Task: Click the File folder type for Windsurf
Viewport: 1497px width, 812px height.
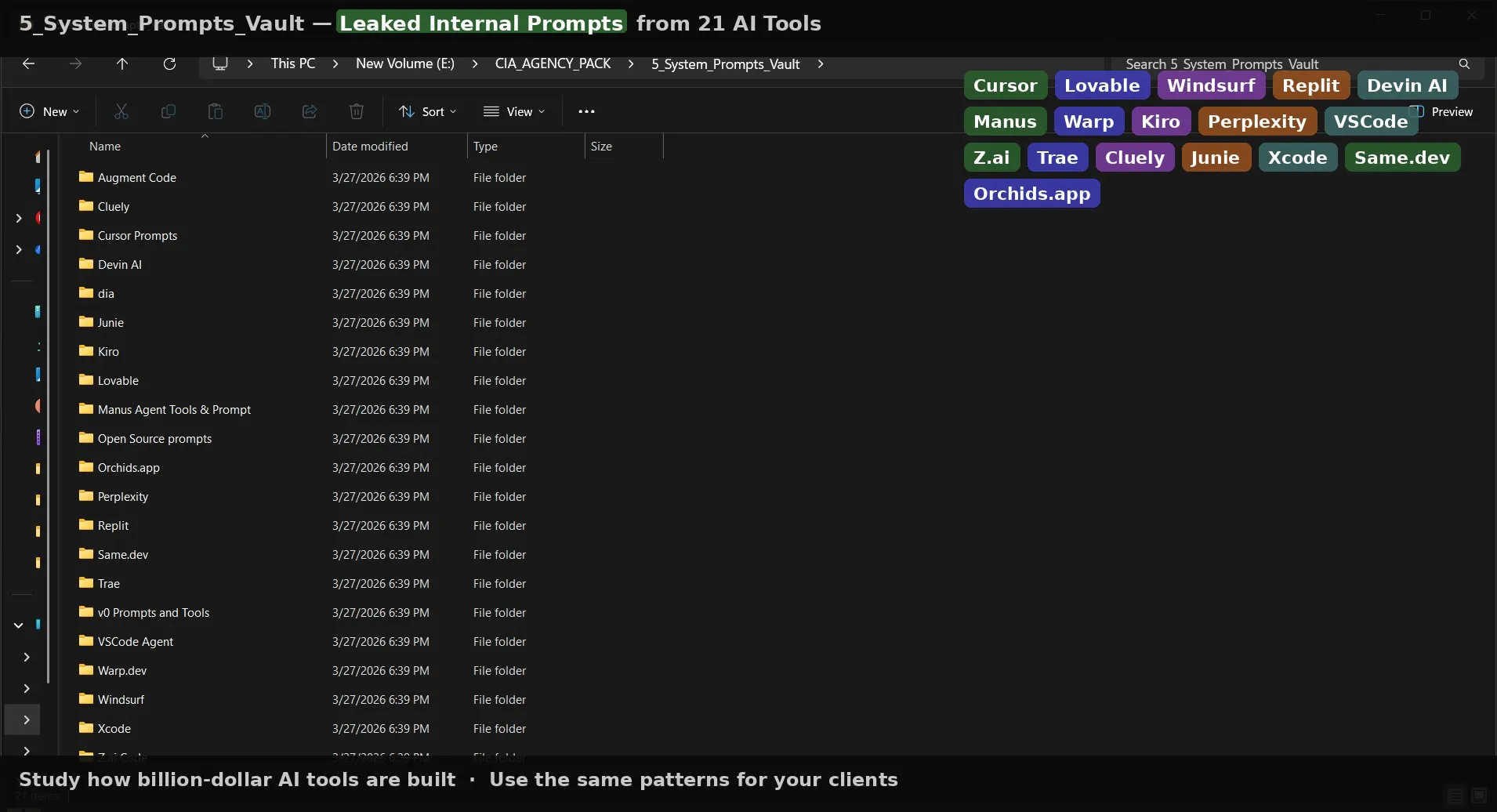Action: 499,700
